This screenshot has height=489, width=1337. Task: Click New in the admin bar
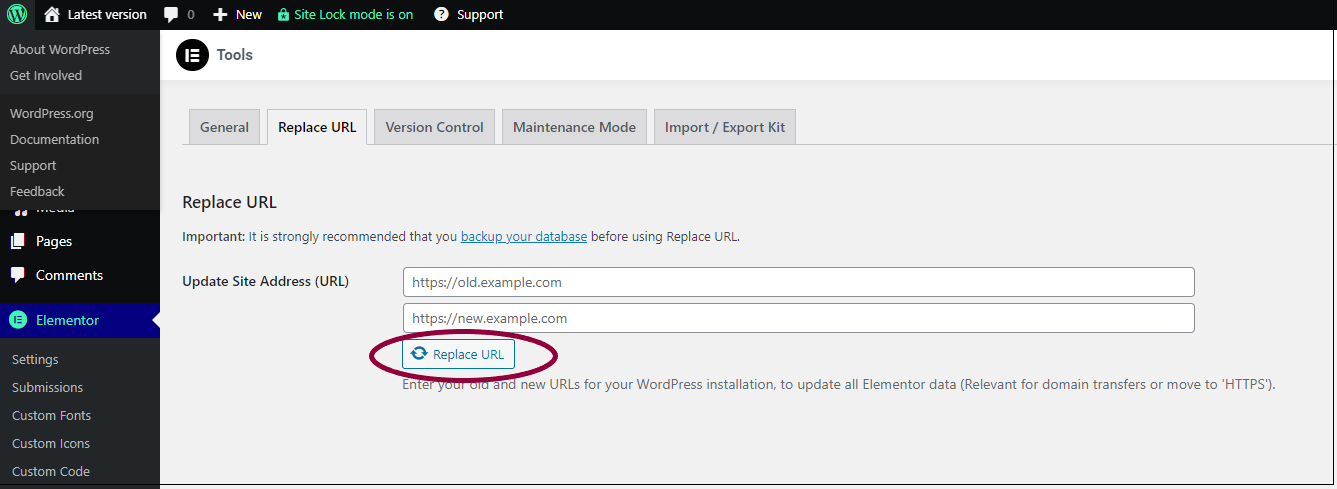click(249, 15)
